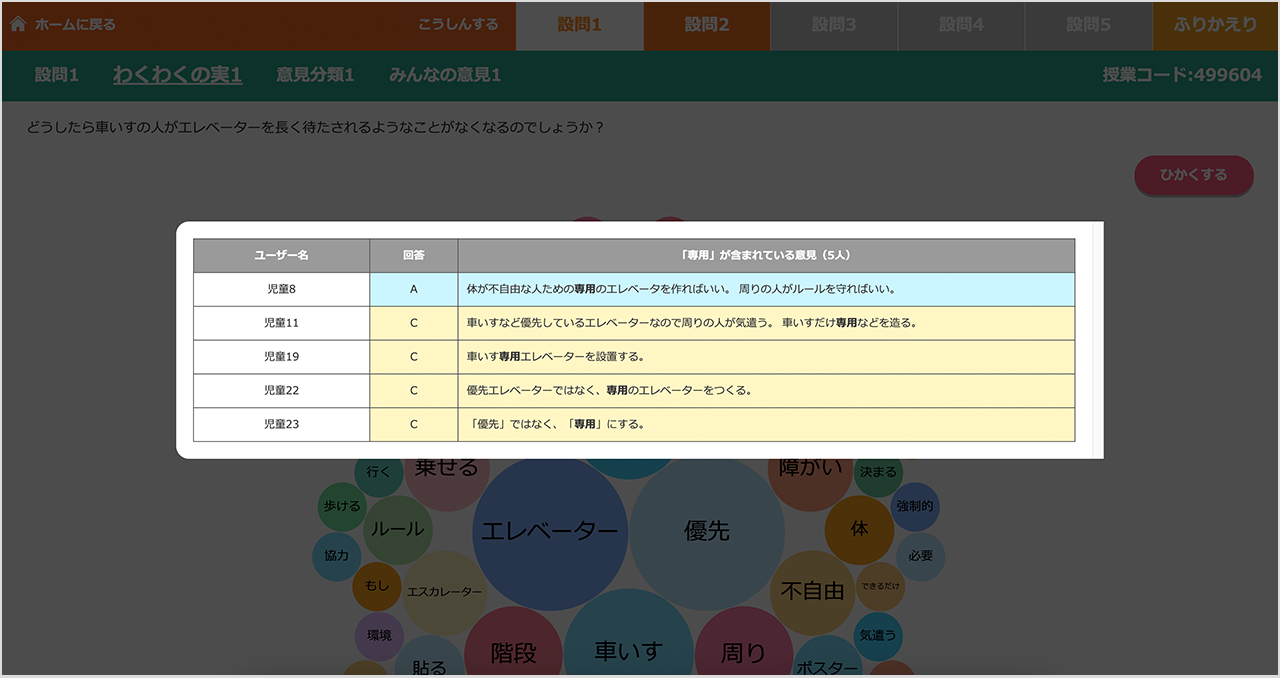This screenshot has width=1280, height=678.
Task: Open 意見分類1 in sub-navigation
Action: pos(315,75)
